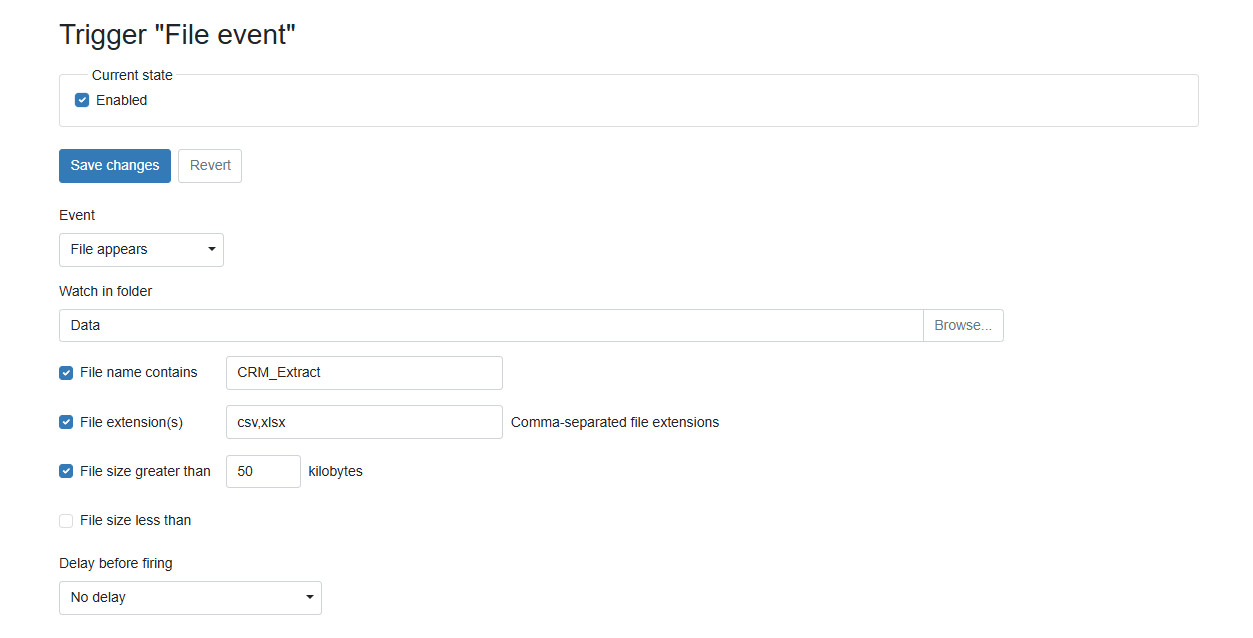Click the File extension(s) label text
Screen dimensions: 1253x638
131,422
